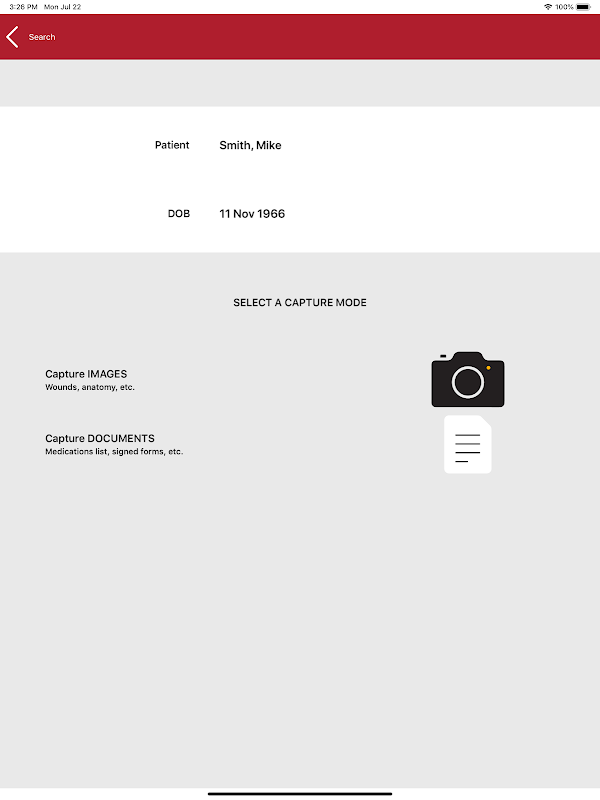Click the SELECT A CAPTURE MODE heading
The image size is (600, 800).
tap(300, 303)
